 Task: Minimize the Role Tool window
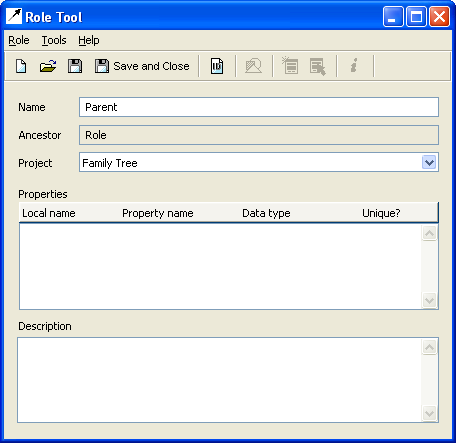click(393, 17)
